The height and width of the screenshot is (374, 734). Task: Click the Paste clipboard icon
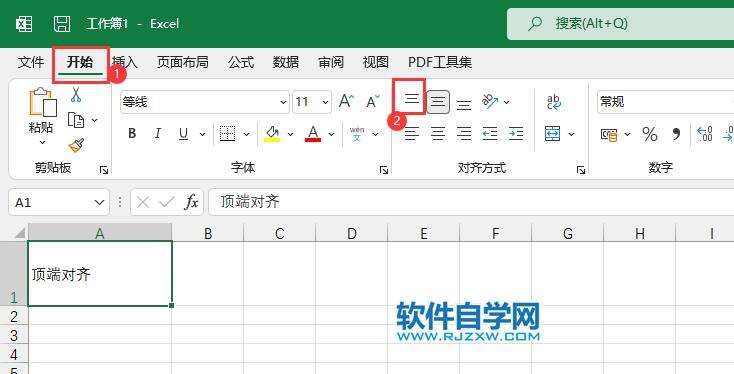click(x=42, y=102)
